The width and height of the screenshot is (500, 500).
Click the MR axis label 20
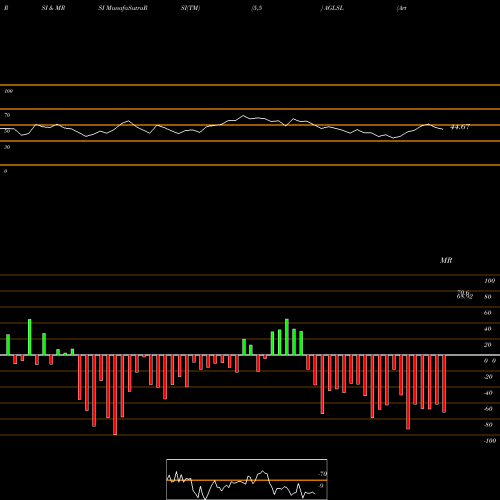tap(487, 345)
